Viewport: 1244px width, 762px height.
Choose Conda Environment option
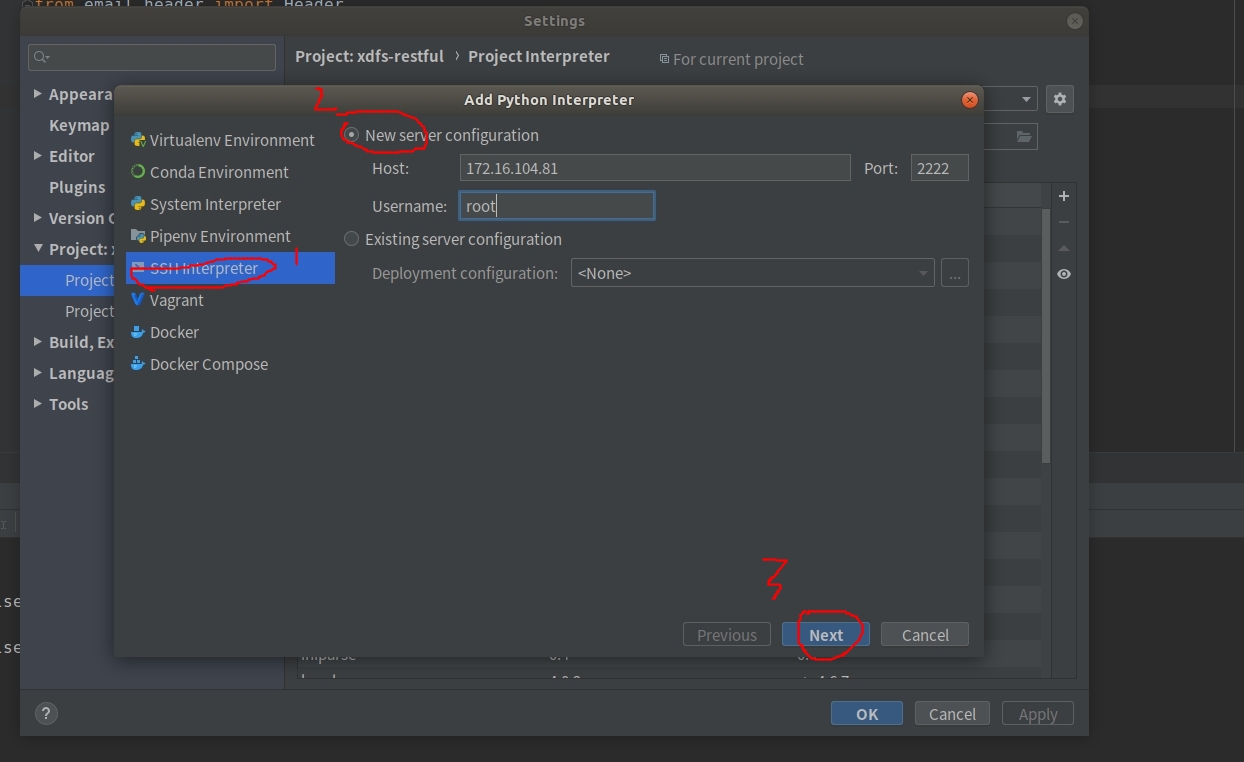[209, 172]
